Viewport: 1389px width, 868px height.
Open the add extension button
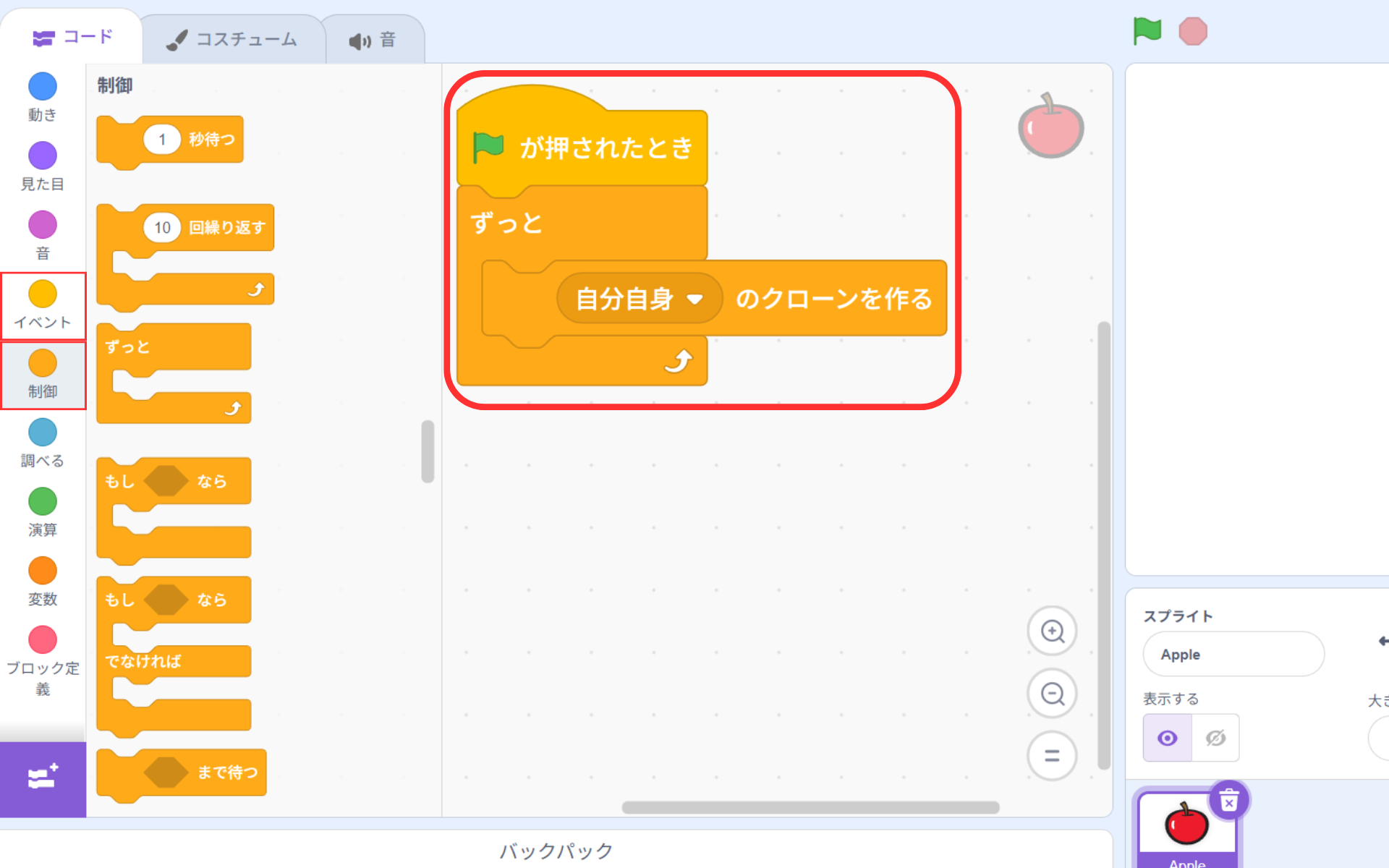tap(43, 778)
